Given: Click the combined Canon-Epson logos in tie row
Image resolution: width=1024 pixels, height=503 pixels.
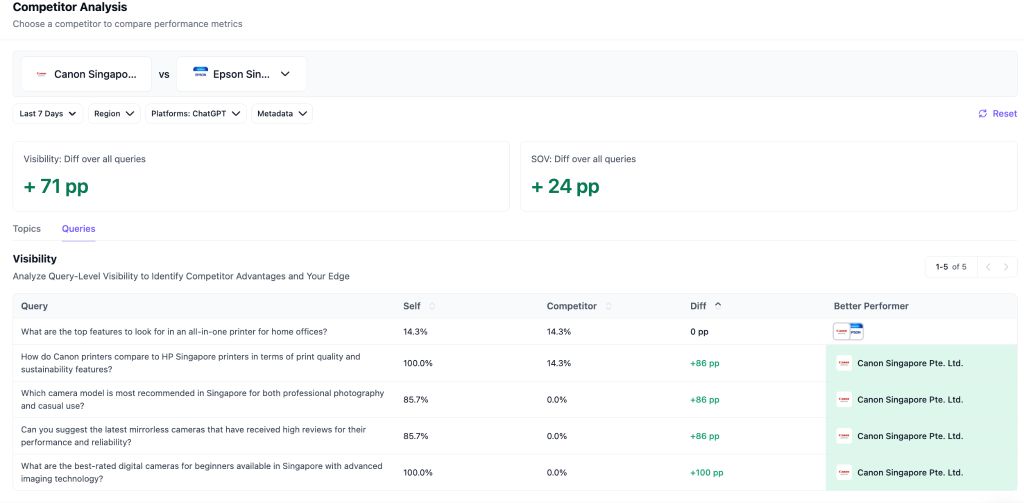Looking at the screenshot, I should click(x=848, y=332).
